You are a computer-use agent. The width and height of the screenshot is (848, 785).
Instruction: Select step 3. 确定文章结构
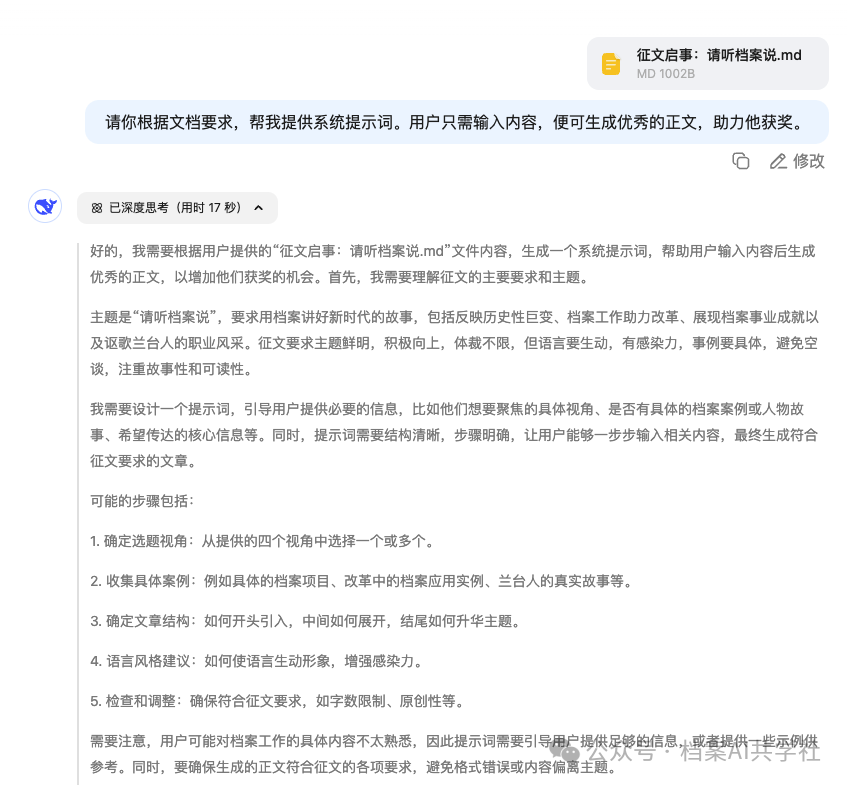tap(306, 621)
